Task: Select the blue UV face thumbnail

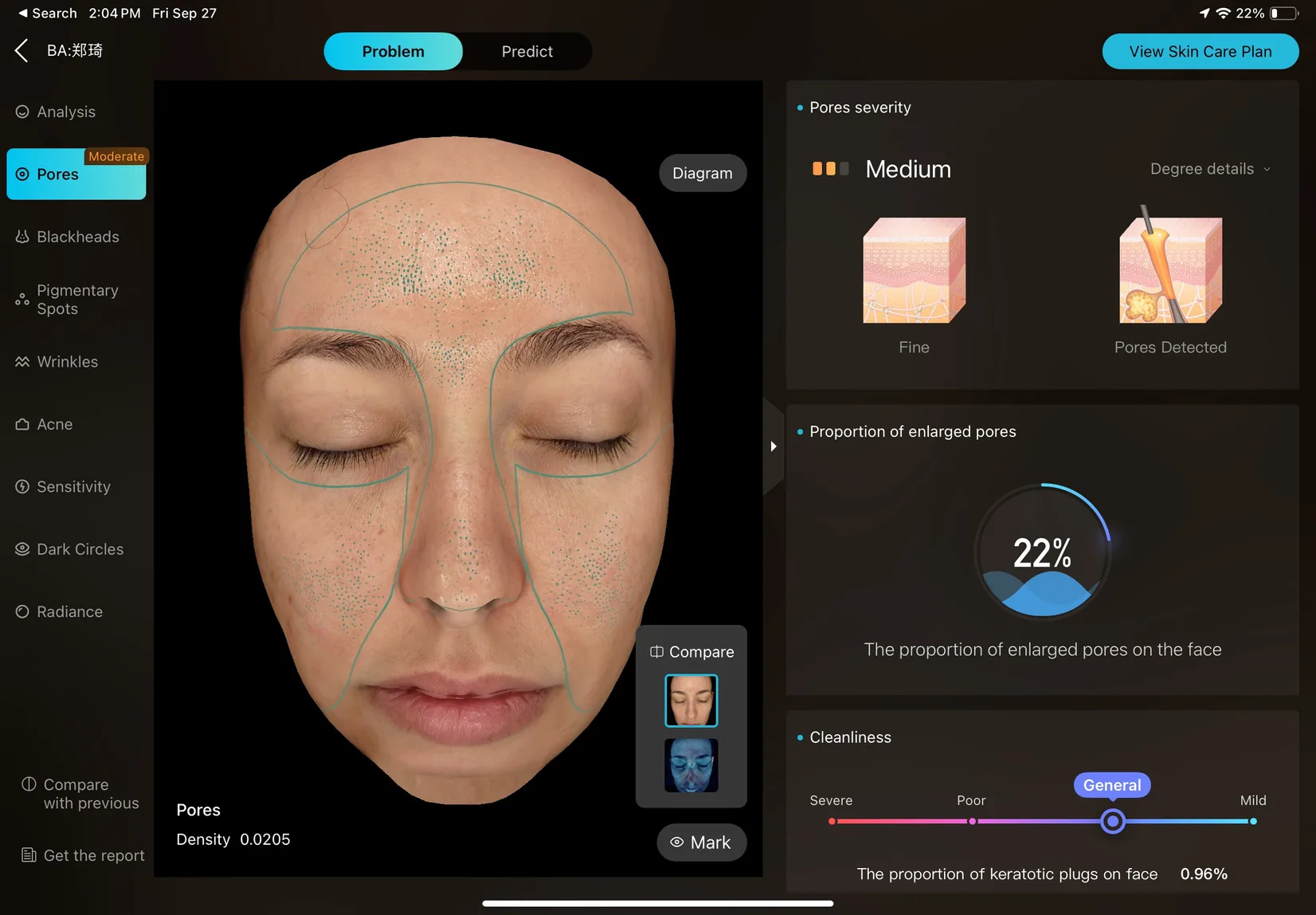Action: [691, 765]
